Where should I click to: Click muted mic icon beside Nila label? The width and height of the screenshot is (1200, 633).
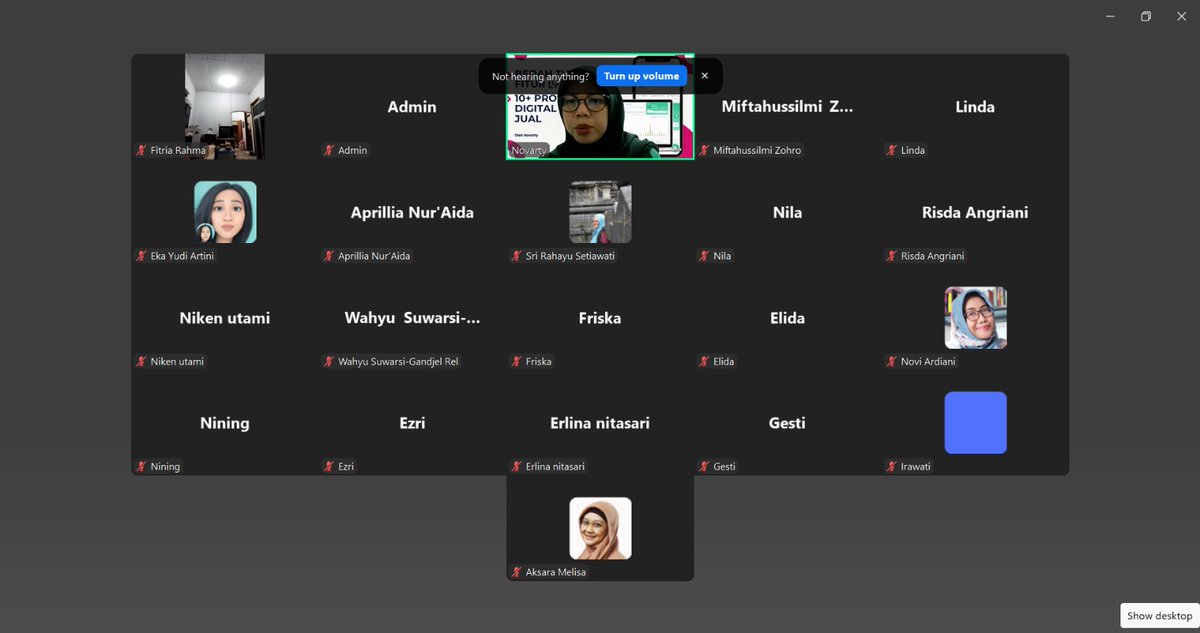704,256
